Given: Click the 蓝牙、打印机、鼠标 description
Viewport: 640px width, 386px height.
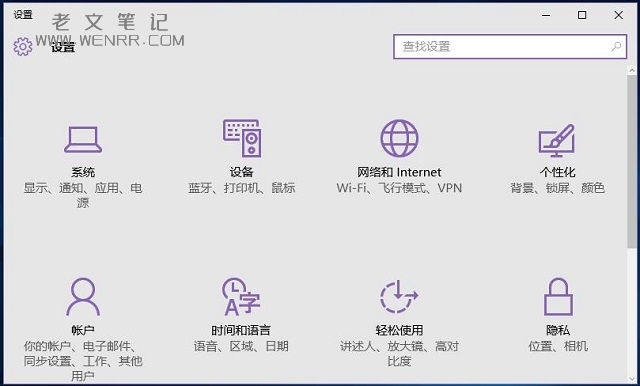Looking at the screenshot, I should tap(241, 188).
